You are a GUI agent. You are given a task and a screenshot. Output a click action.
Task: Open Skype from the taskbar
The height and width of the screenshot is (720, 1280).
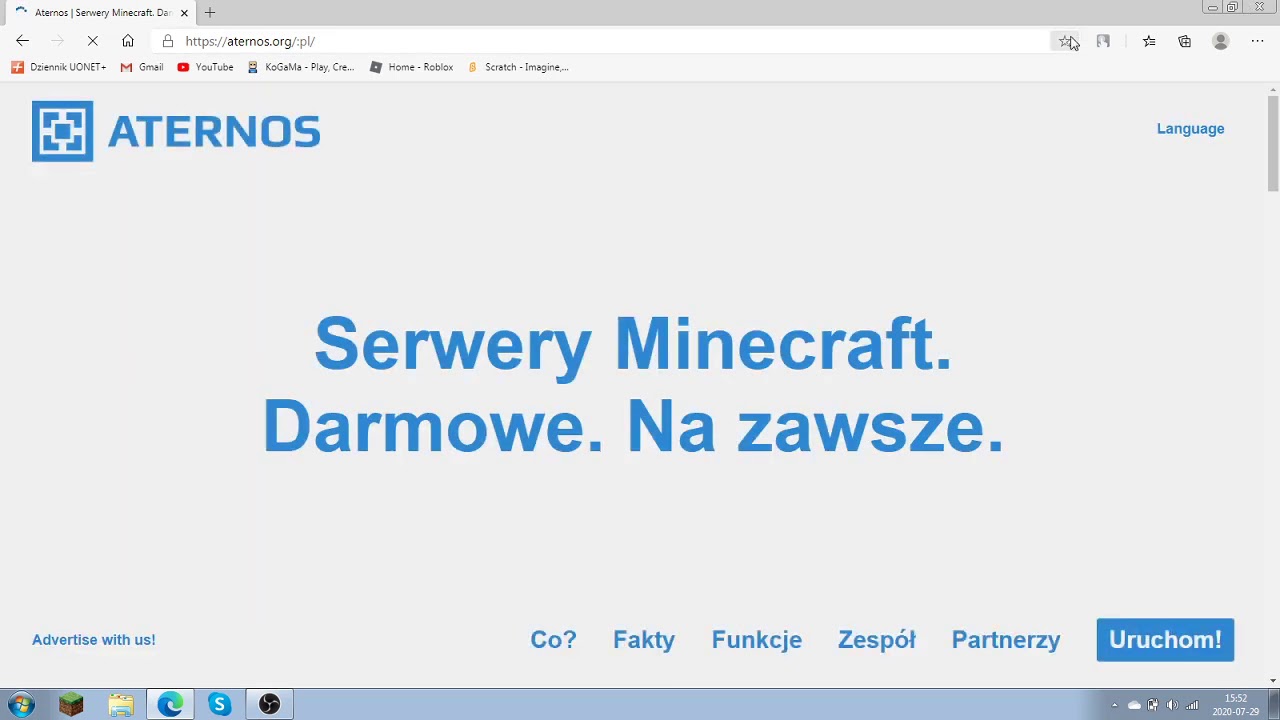(x=219, y=705)
